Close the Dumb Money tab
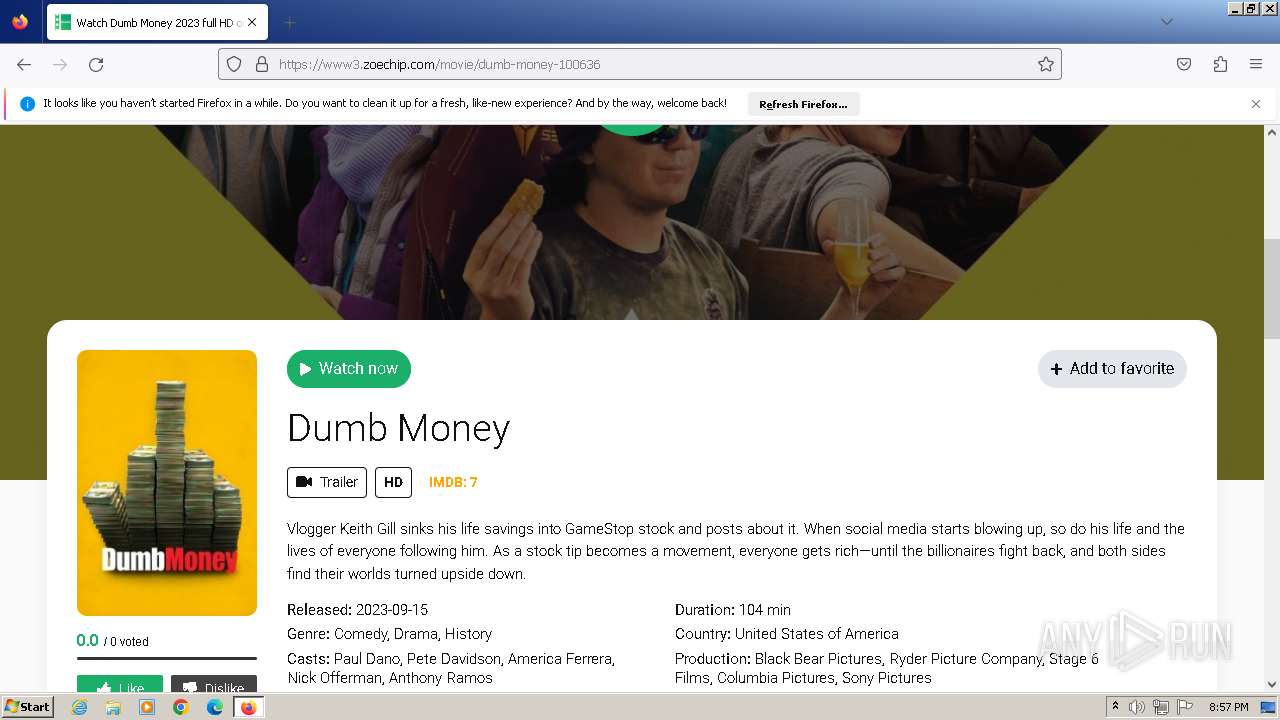 point(251,22)
